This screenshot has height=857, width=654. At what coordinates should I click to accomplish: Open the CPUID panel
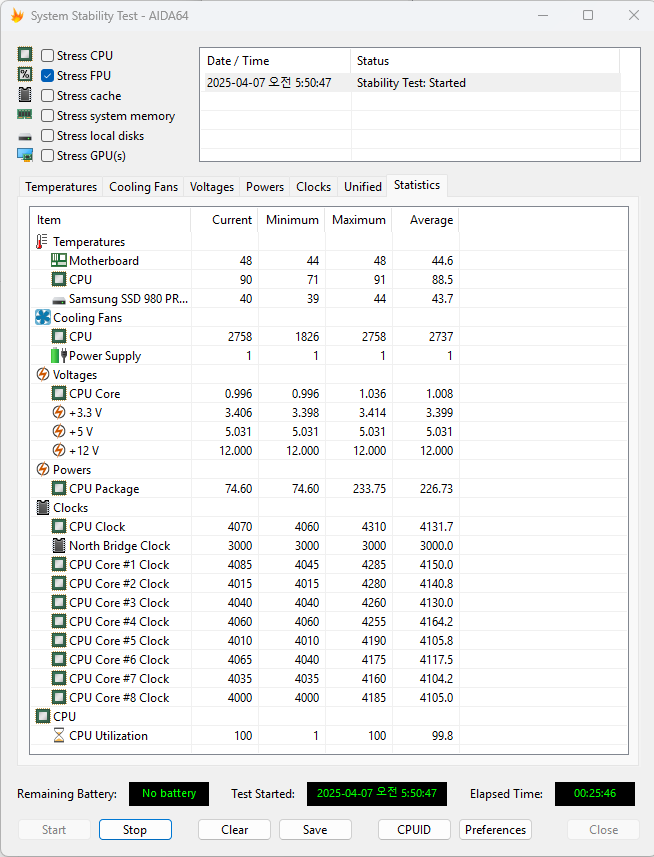click(414, 830)
